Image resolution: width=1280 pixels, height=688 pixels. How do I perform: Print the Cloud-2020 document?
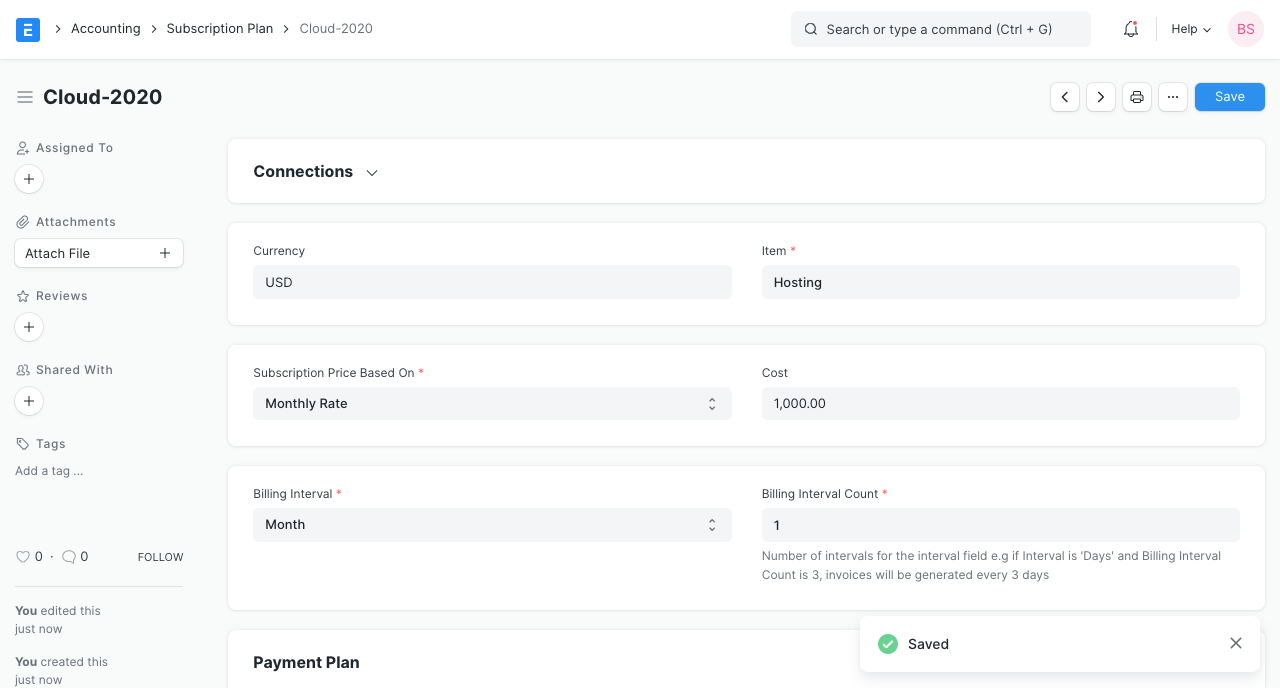pyautogui.click(x=1136, y=96)
